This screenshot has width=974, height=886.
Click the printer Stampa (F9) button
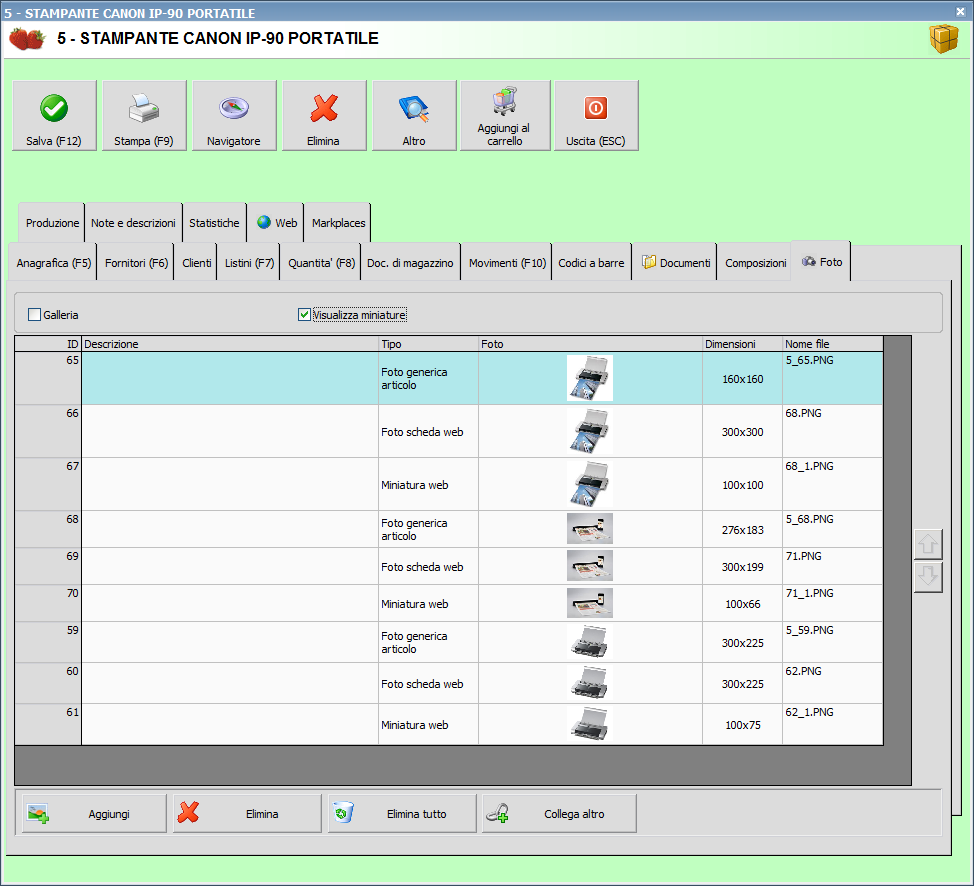coord(144,116)
